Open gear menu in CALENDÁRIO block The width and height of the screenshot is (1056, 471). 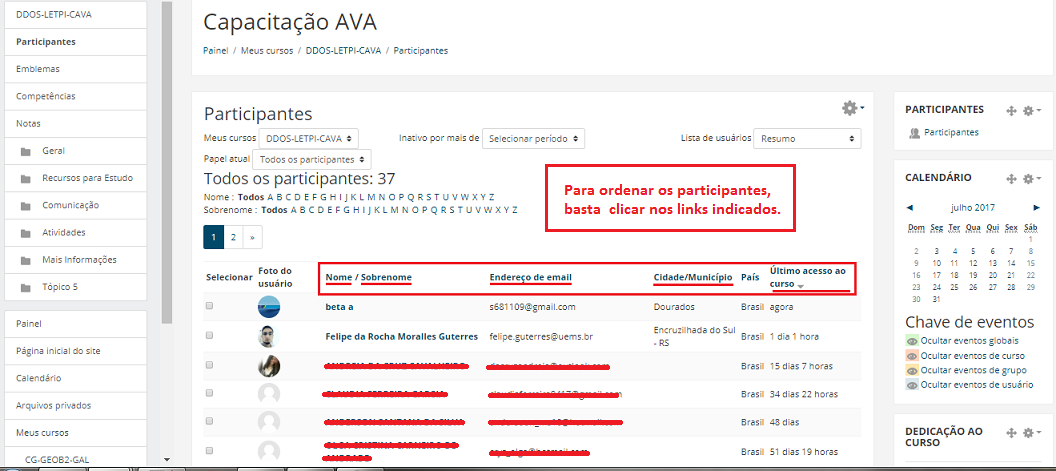(x=1031, y=179)
